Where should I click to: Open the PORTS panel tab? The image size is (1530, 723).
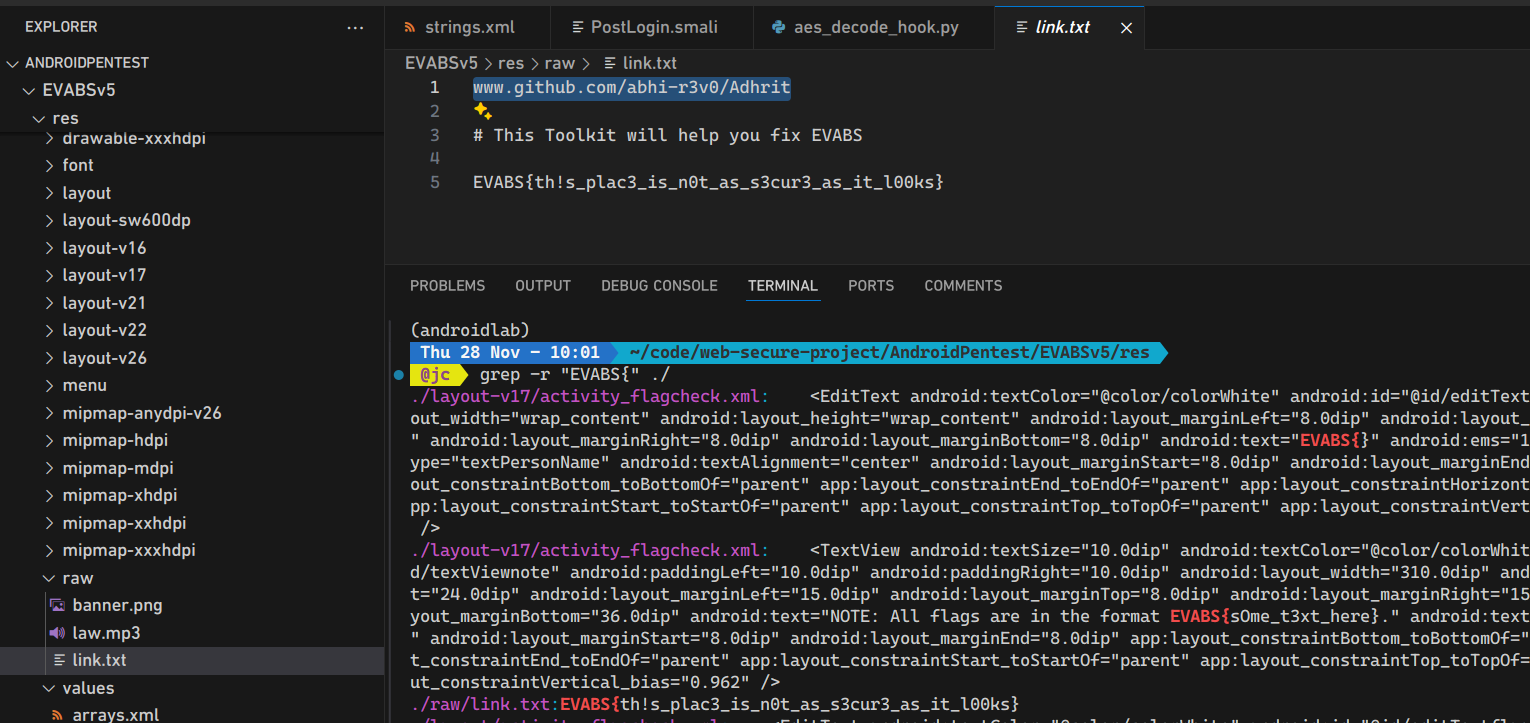click(x=871, y=286)
